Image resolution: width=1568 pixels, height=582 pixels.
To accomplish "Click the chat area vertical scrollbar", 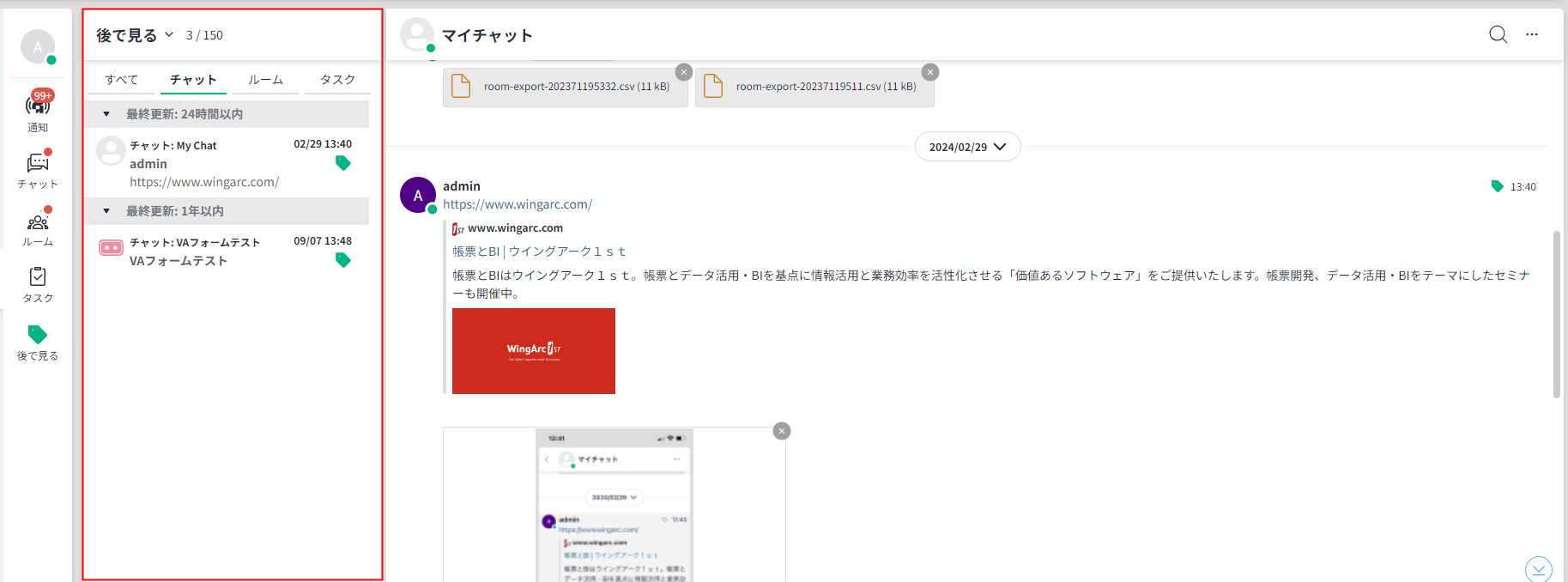I will [1556, 314].
